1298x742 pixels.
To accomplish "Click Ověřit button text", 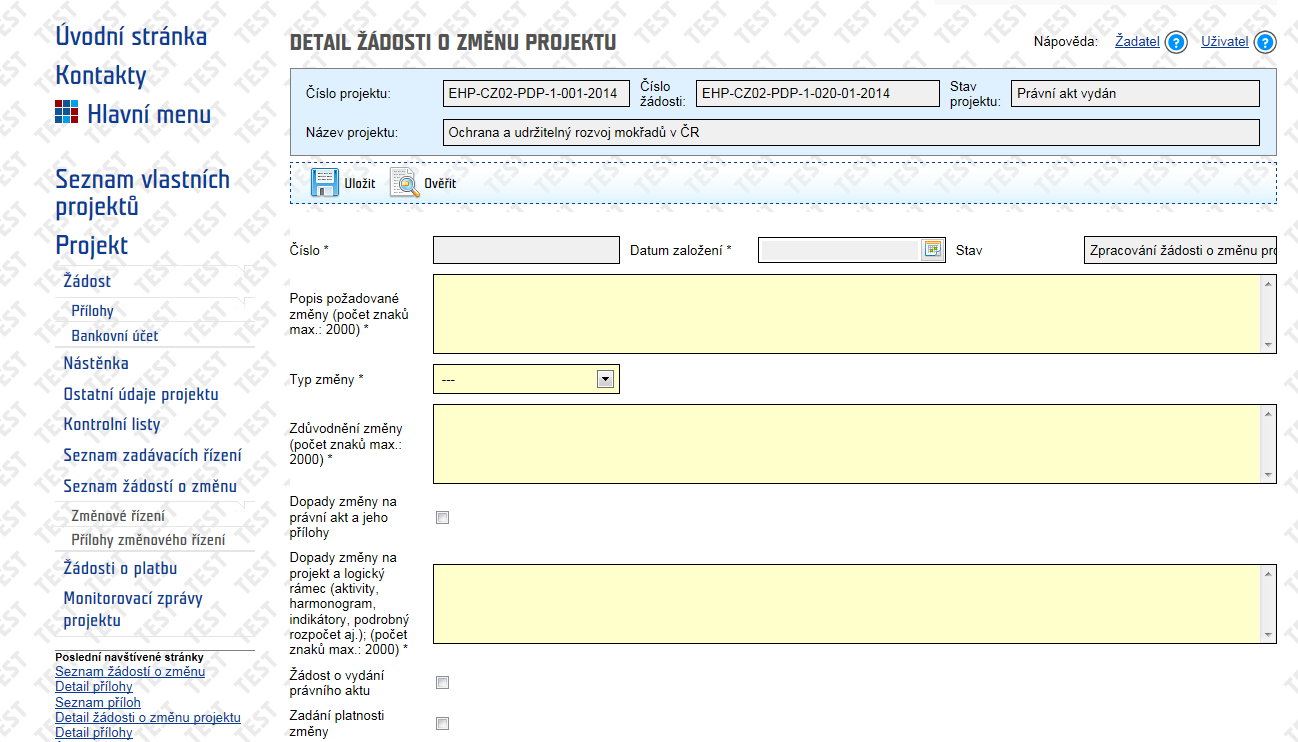I will [x=440, y=184].
